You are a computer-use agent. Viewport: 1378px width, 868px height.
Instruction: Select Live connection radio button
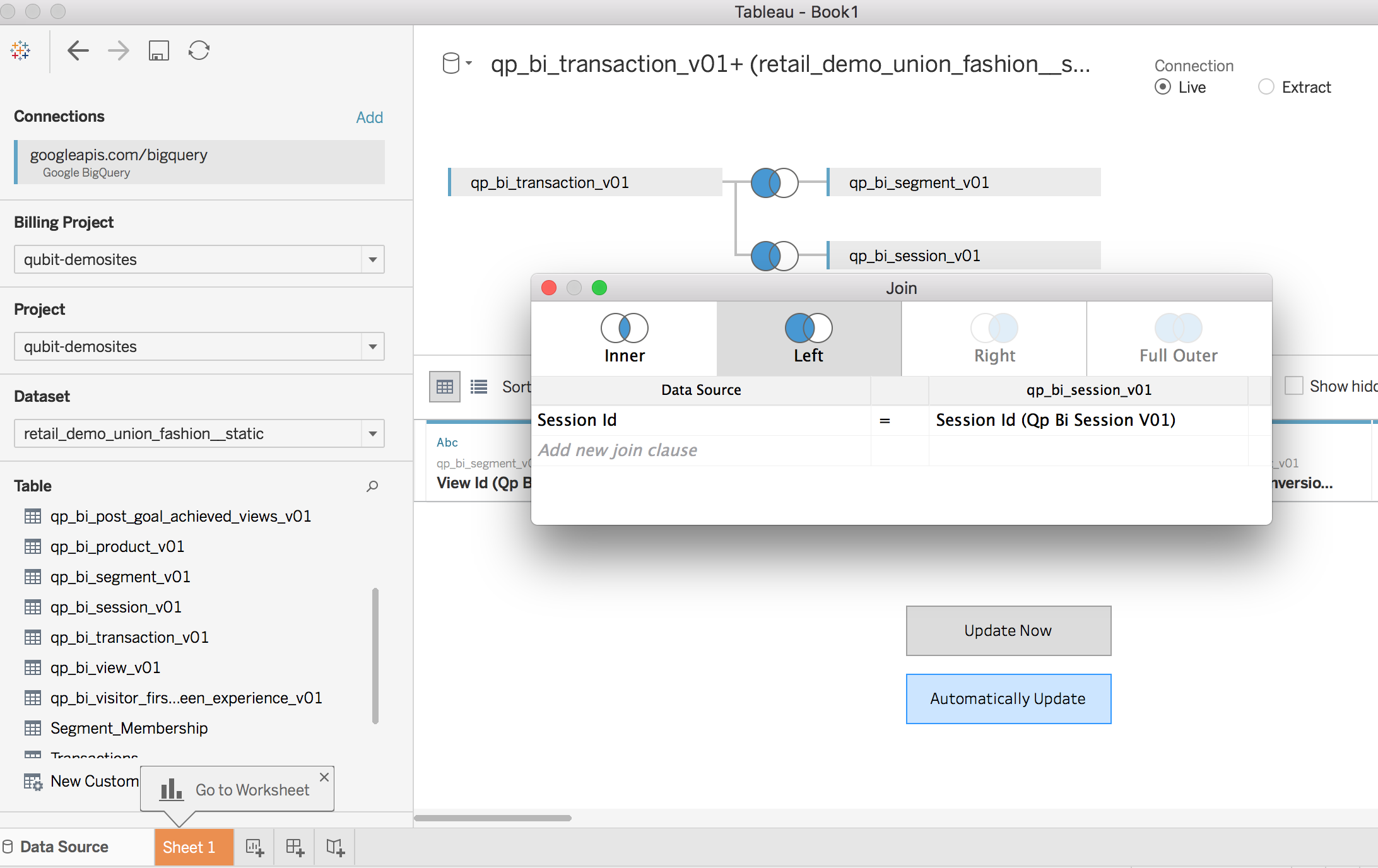1163,87
